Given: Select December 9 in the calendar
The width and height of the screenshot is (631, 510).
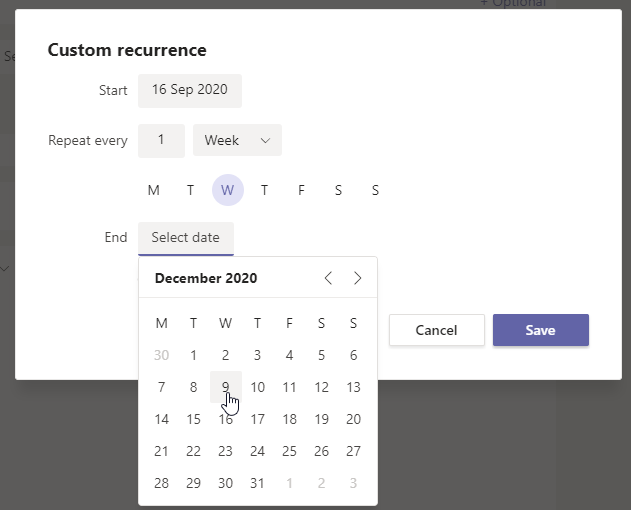Looking at the screenshot, I should point(226,387).
